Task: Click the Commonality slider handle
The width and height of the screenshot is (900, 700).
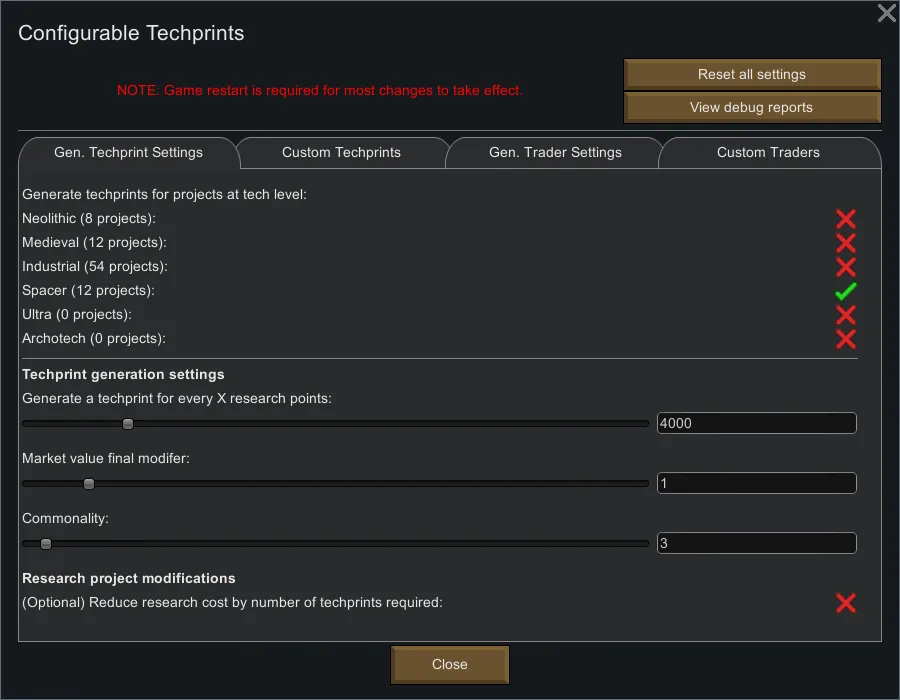Action: click(x=46, y=544)
